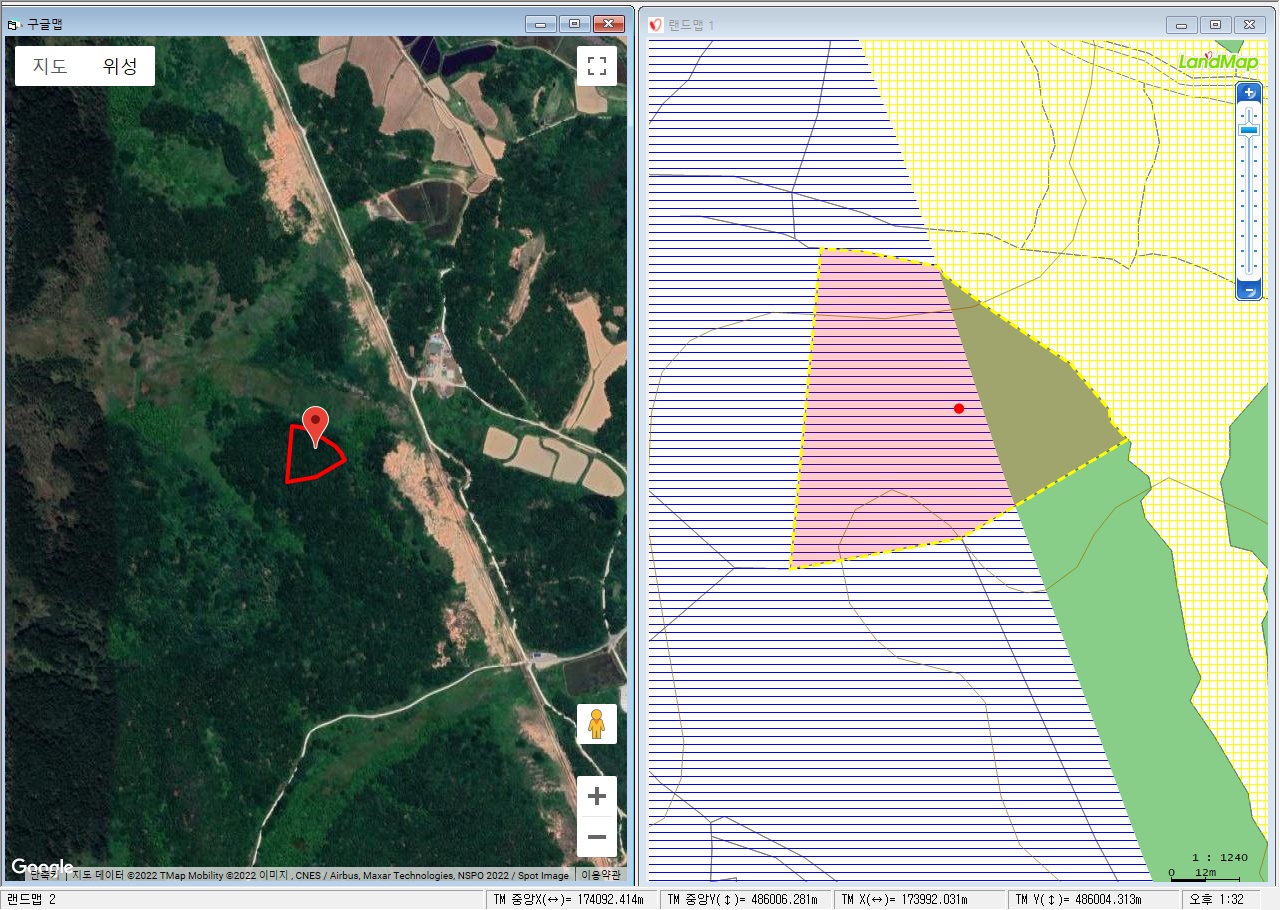Minimize the 랜드맵 1 window

click(1182, 25)
